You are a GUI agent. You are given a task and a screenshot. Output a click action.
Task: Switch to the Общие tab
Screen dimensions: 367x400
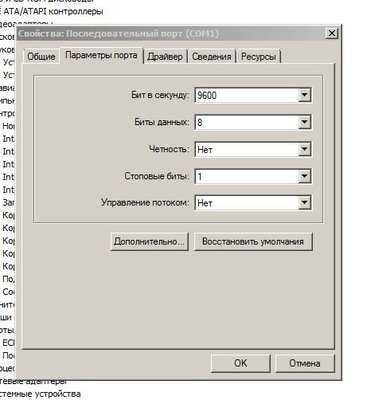pos(41,56)
